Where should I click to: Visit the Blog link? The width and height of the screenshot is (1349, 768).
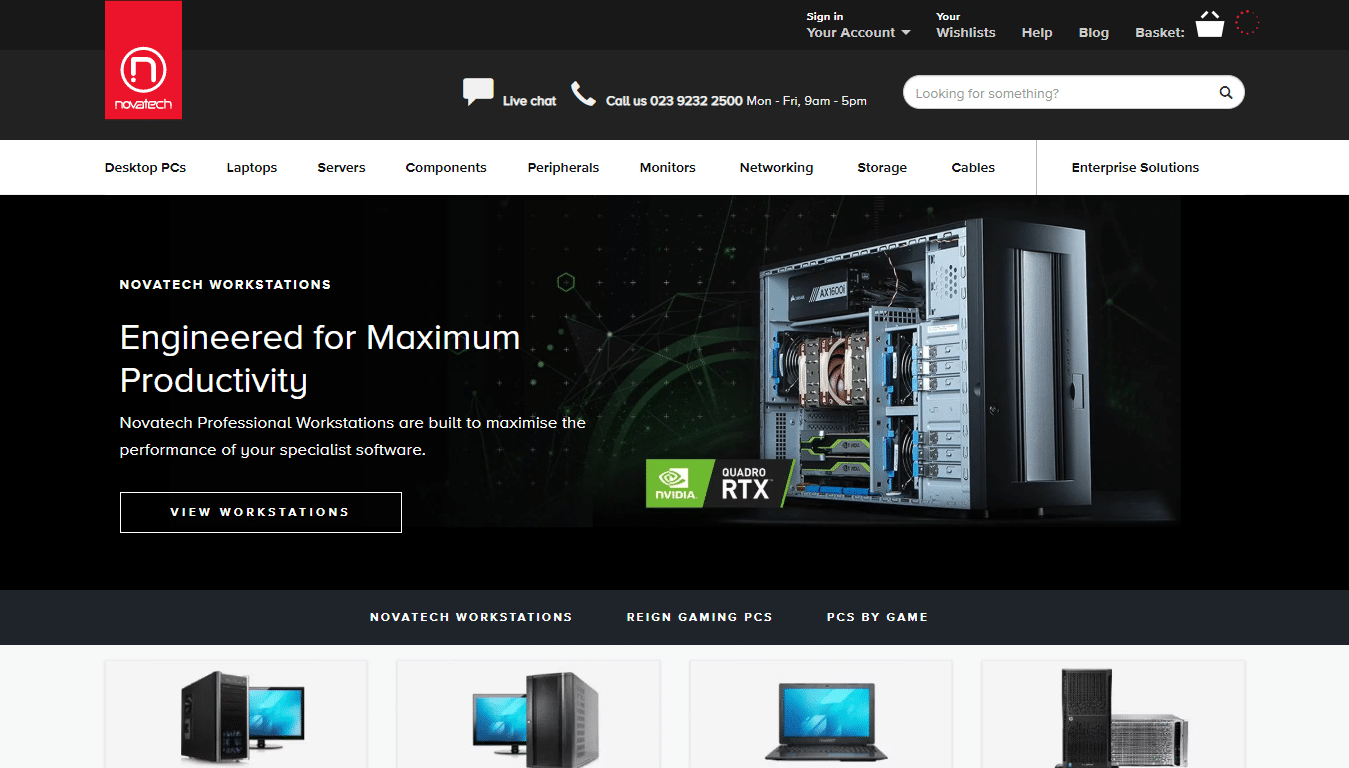click(x=1094, y=33)
